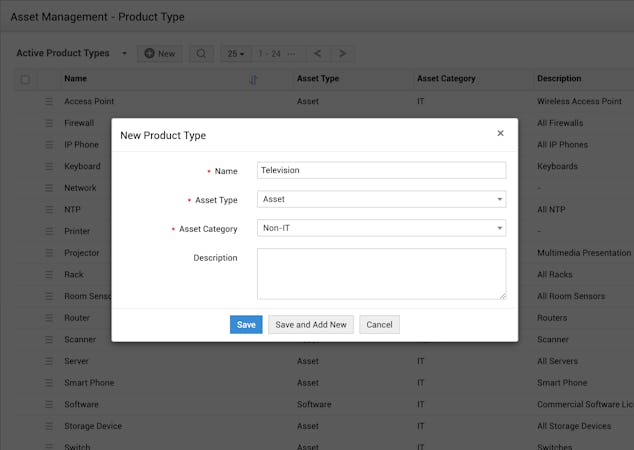Click the New product type button

coord(159,53)
